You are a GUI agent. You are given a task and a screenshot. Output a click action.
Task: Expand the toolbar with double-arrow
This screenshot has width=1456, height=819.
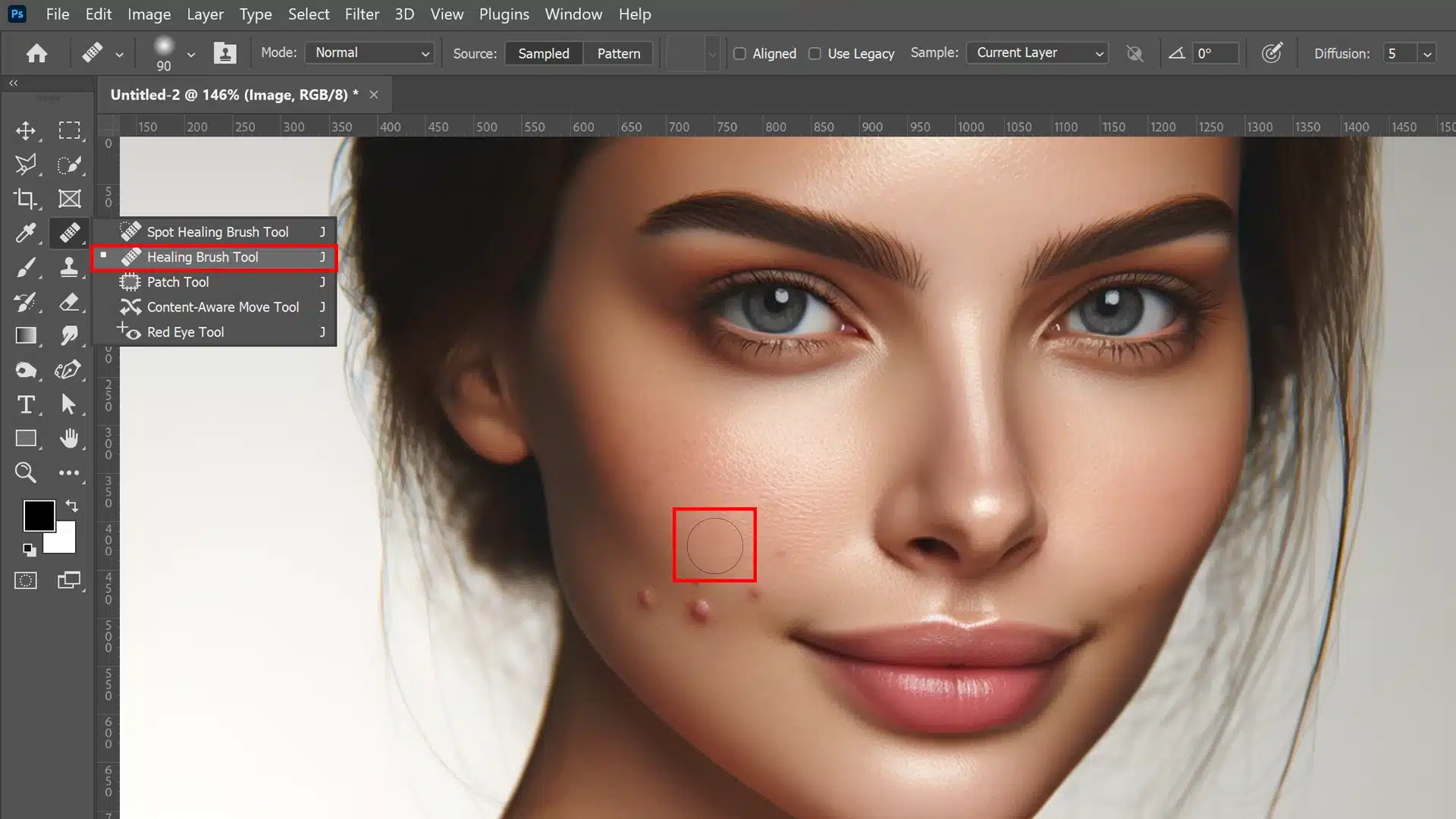[x=13, y=83]
